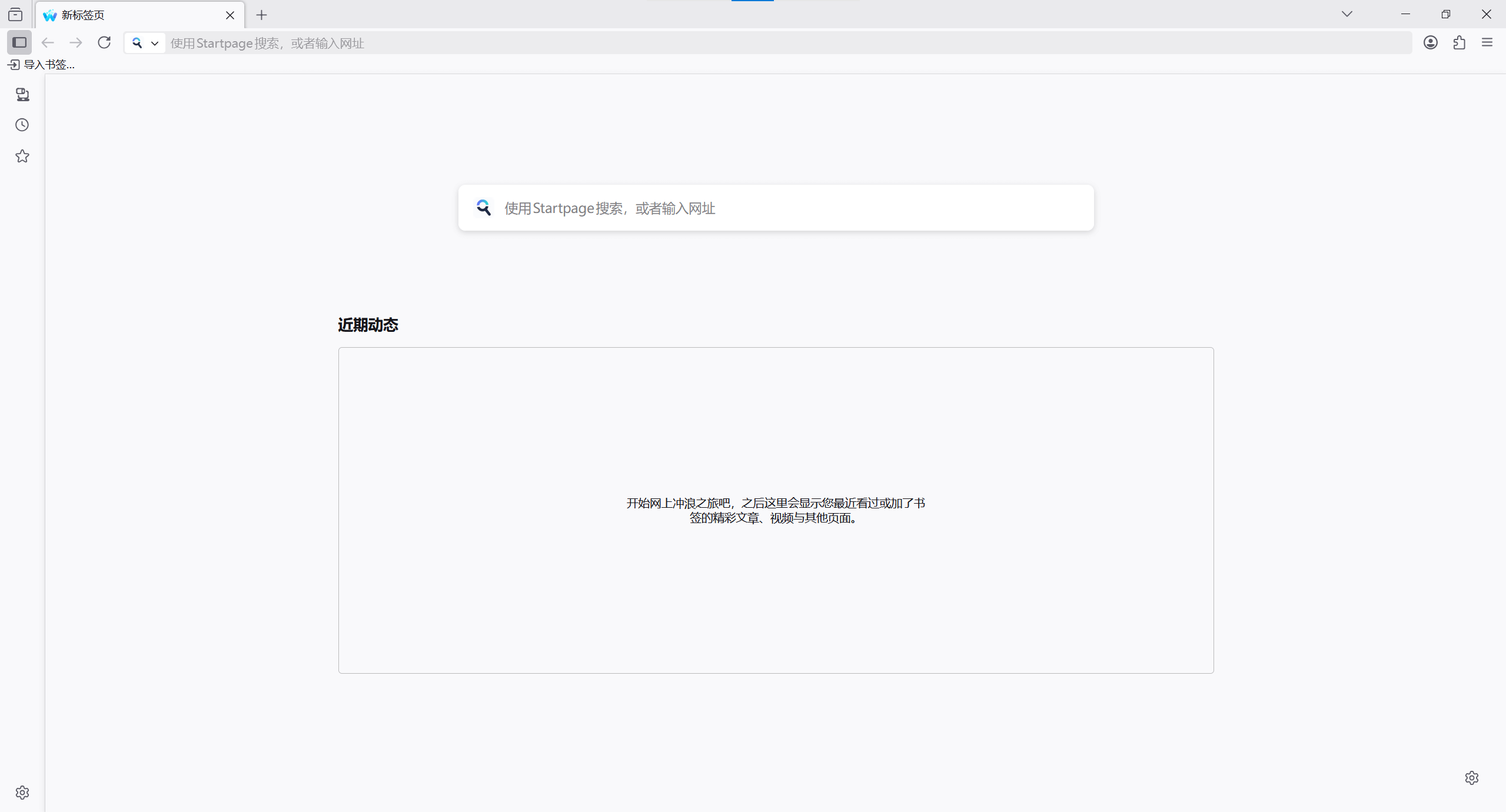Close the 新标签页 tab
The height and width of the screenshot is (812, 1506).
pos(230,15)
